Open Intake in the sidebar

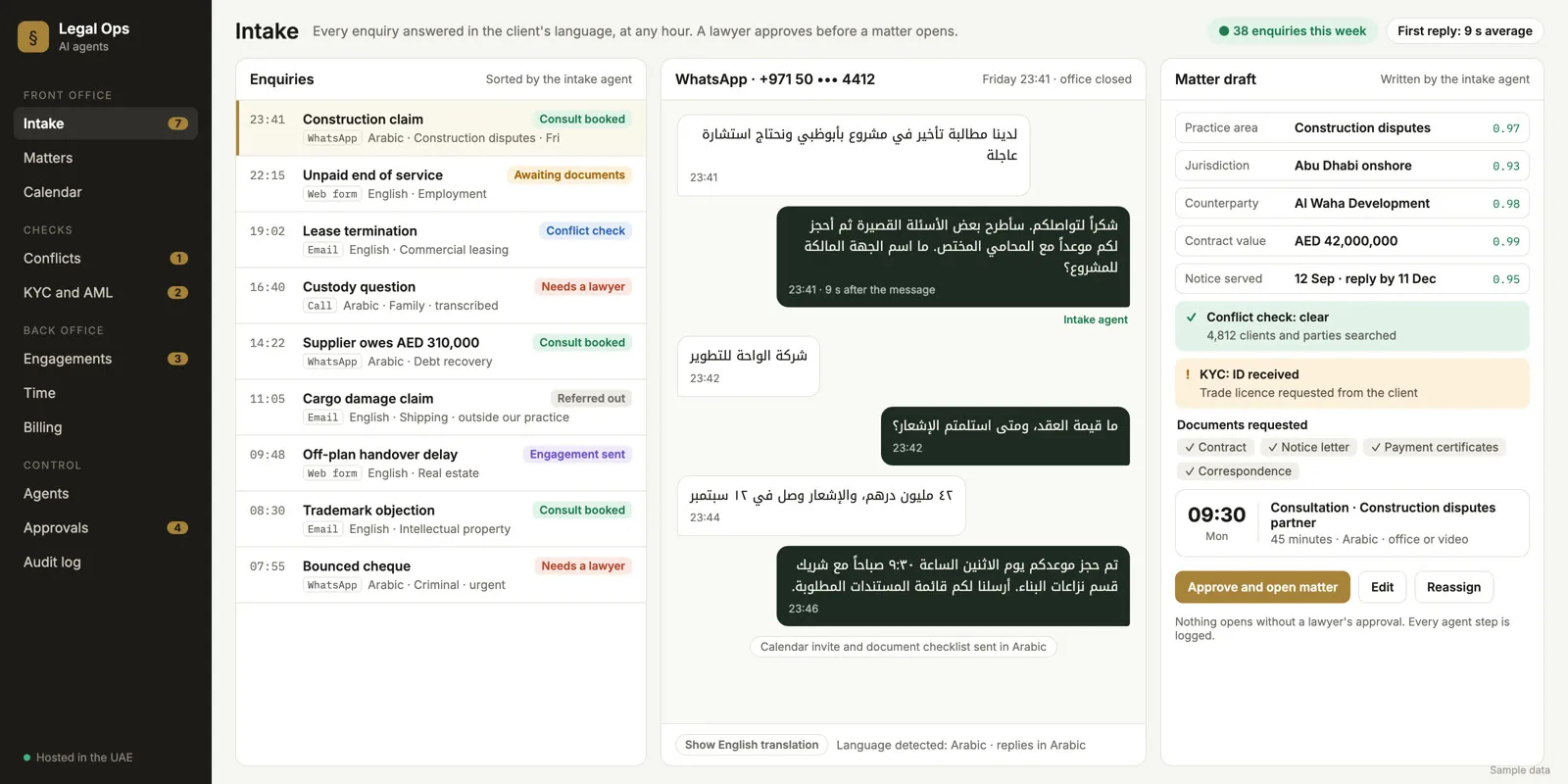point(106,123)
